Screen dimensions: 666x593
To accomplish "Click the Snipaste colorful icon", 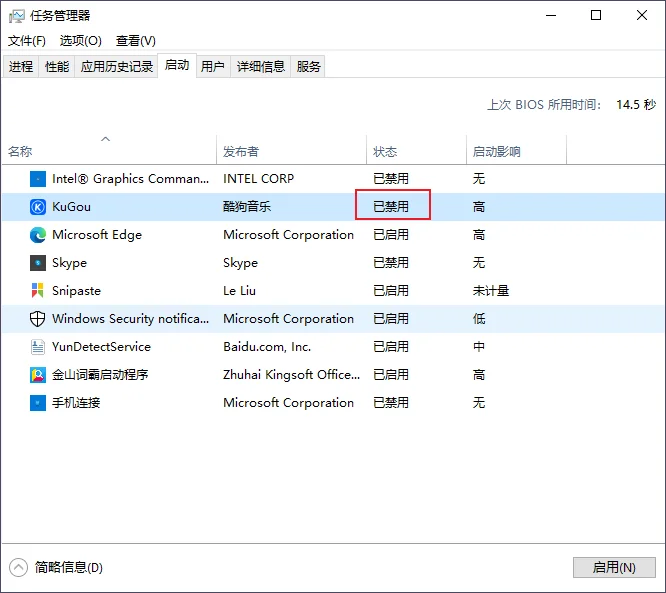I will pos(38,291).
